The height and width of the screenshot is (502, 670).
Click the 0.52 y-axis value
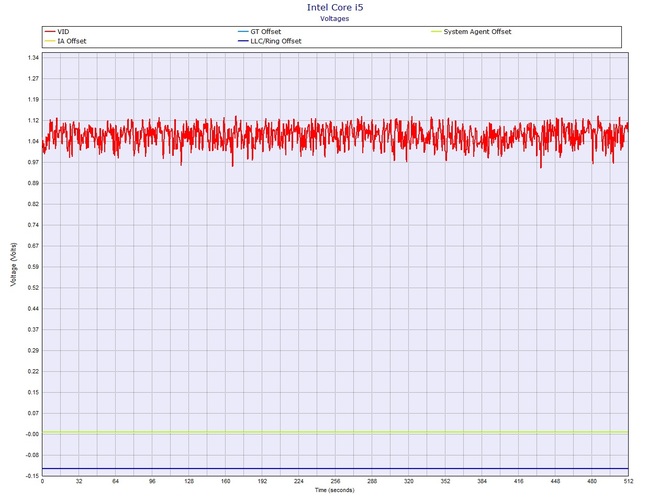coord(33,288)
